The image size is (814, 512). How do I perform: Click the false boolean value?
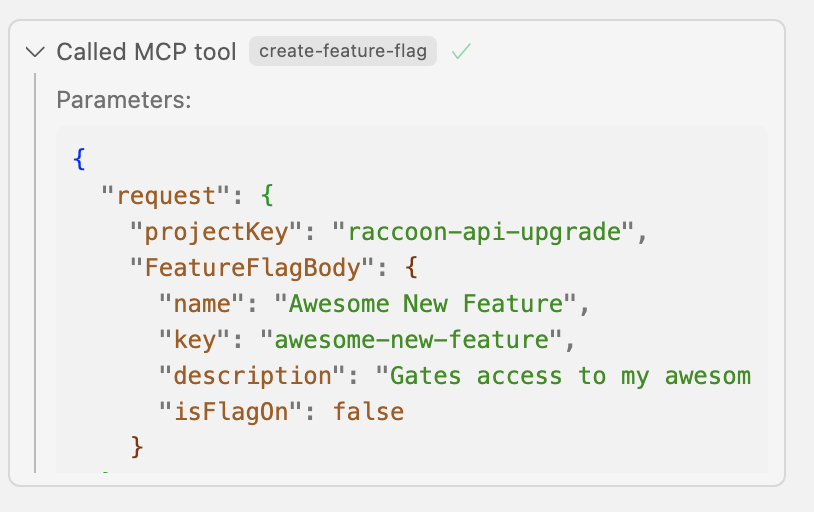point(369,410)
